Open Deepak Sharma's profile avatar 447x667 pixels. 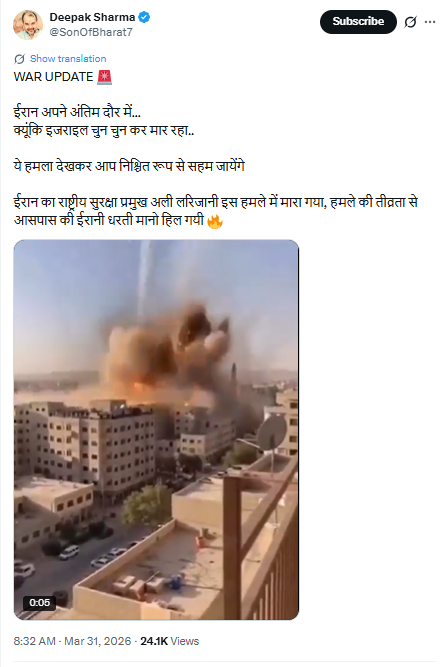28,24
